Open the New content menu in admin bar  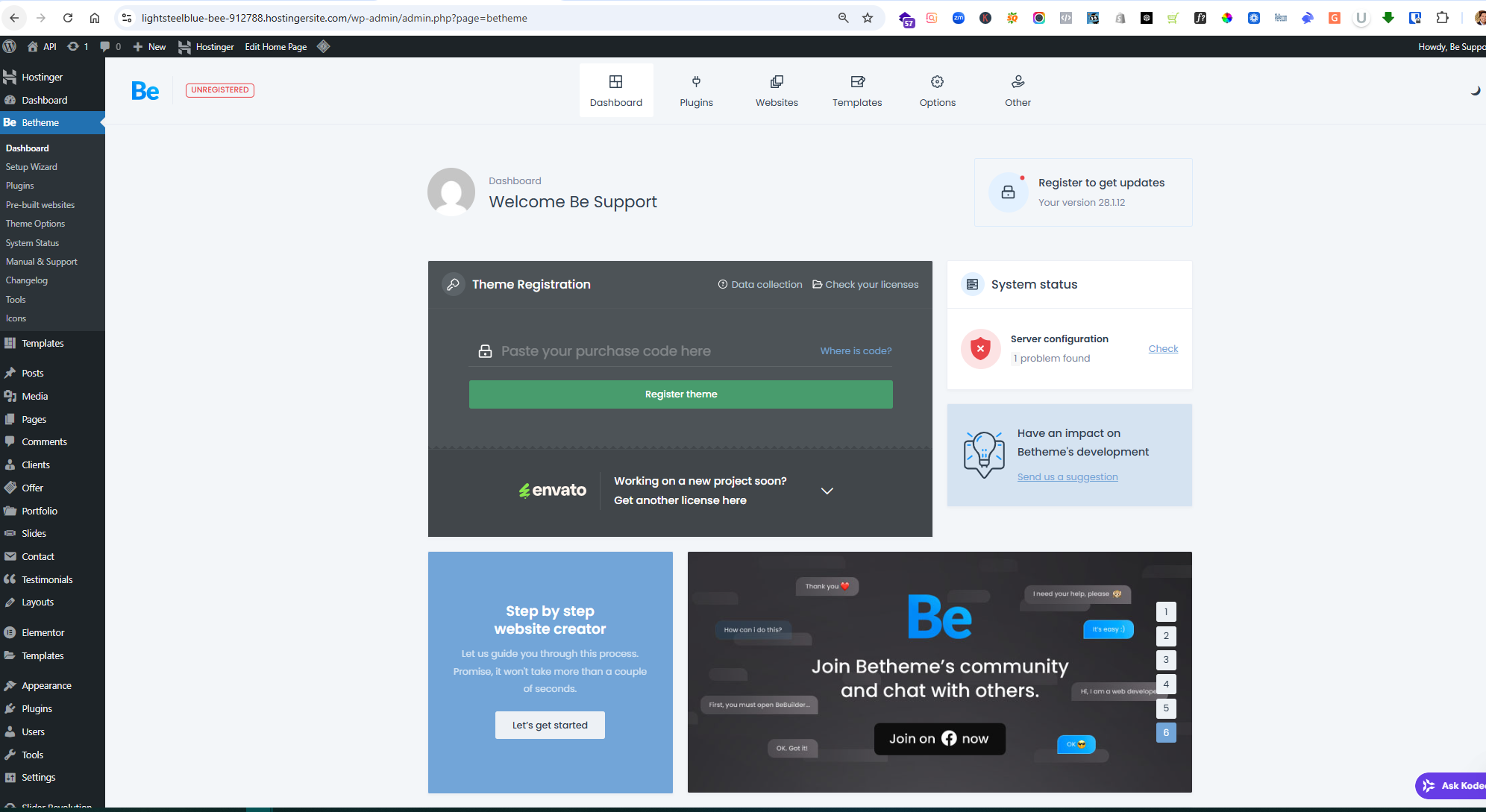[x=150, y=46]
